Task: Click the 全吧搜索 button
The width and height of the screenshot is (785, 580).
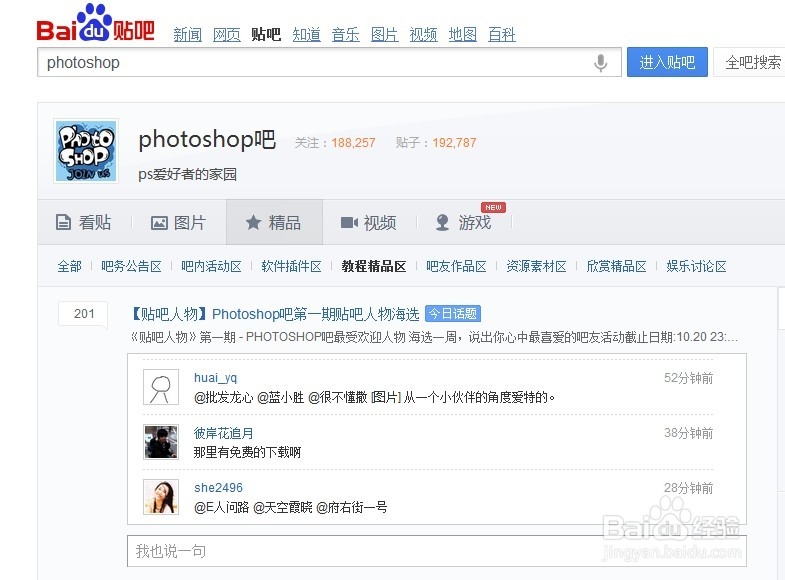Action: pos(749,62)
